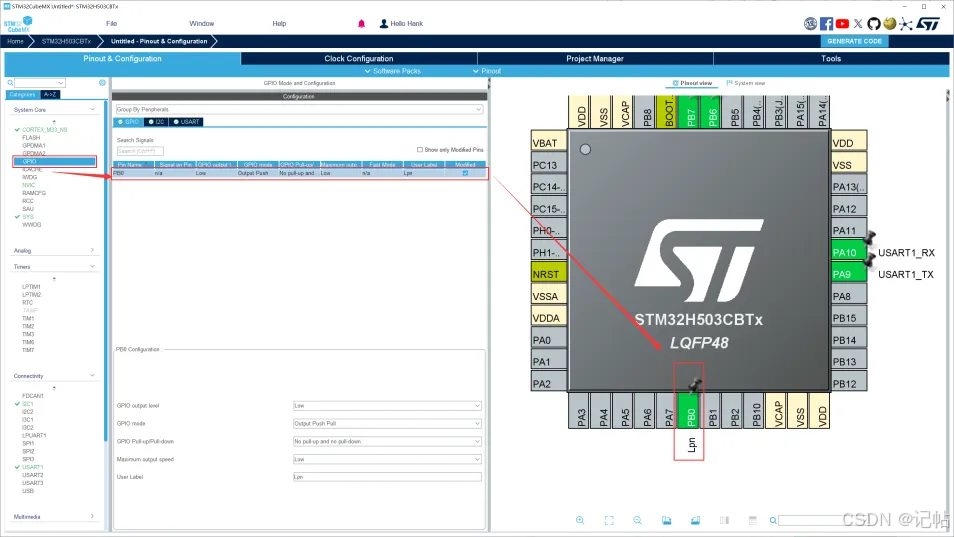Select the I2C radio tab
Viewport: 954px width, 537px height.
(158, 121)
